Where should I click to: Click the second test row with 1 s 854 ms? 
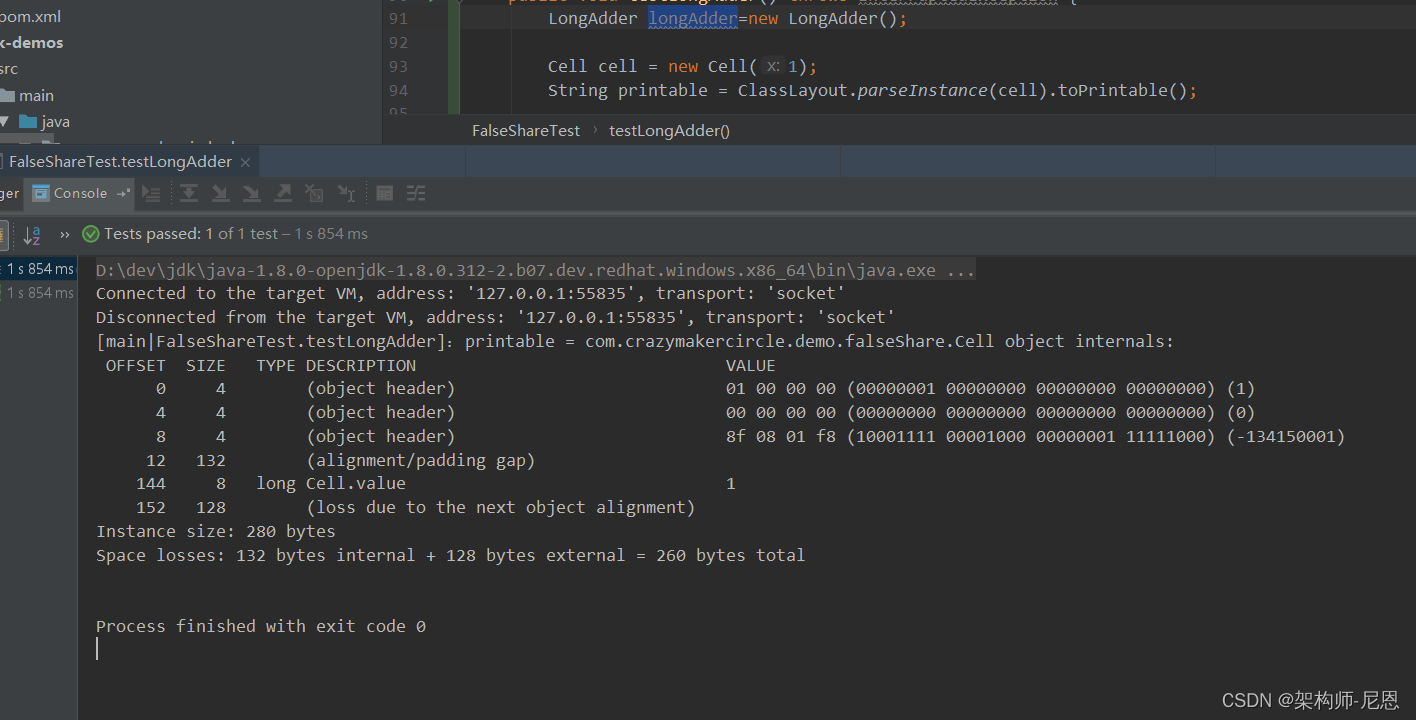coord(38,293)
